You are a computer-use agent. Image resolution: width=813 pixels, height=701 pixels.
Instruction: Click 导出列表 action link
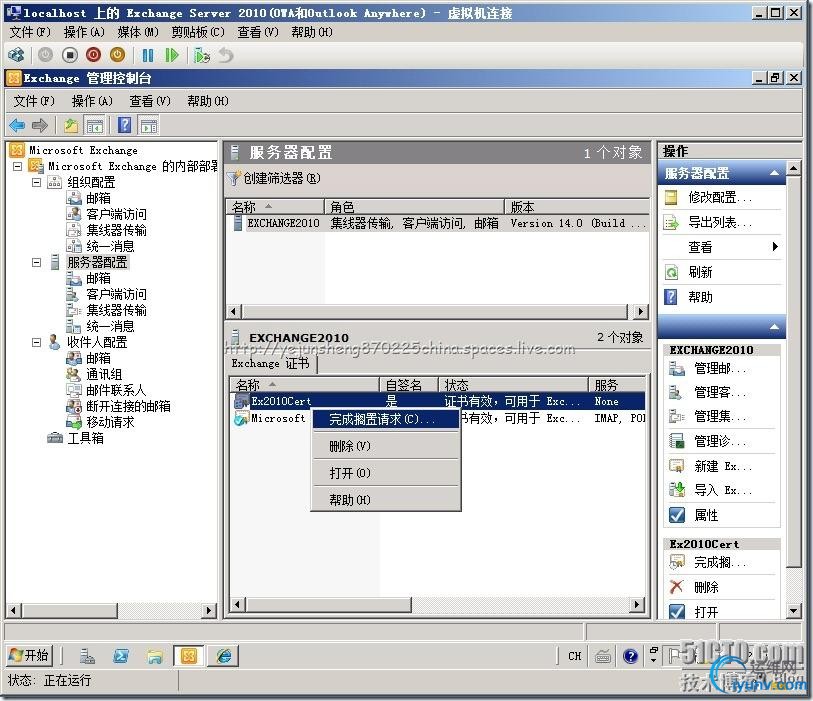[x=720, y=222]
